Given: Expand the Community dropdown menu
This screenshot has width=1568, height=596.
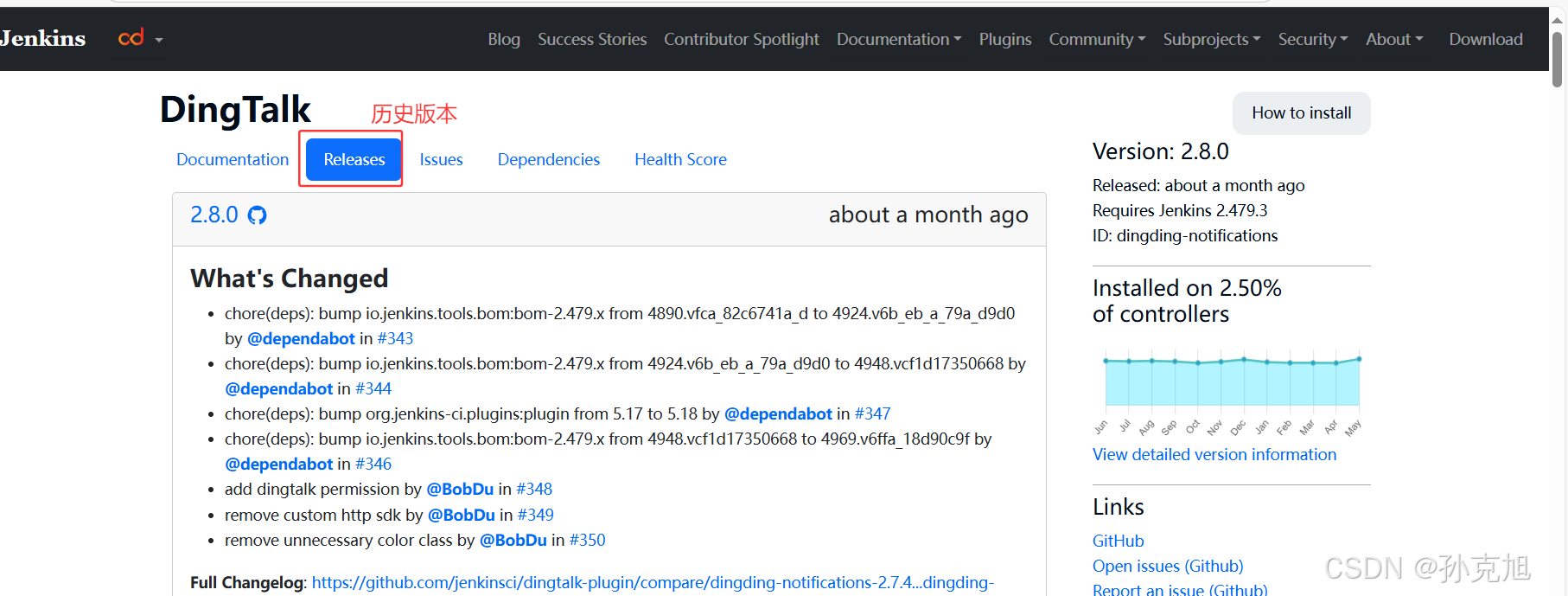Looking at the screenshot, I should pos(1097,39).
